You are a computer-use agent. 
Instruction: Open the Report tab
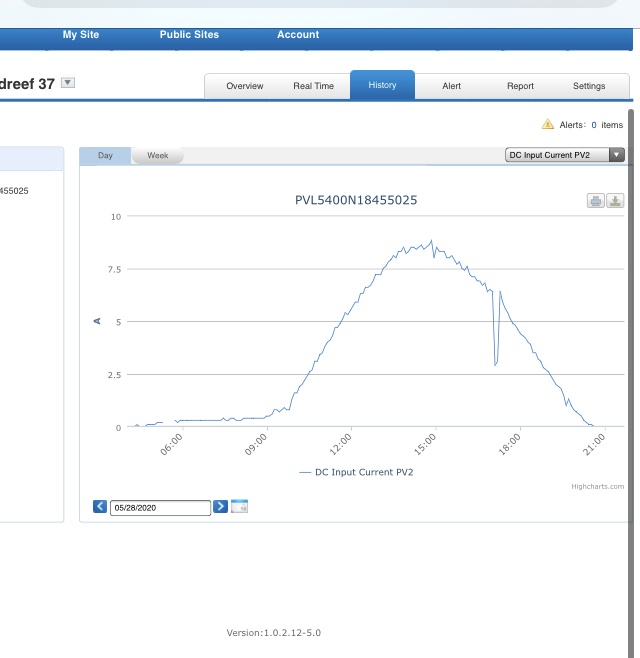pos(520,86)
